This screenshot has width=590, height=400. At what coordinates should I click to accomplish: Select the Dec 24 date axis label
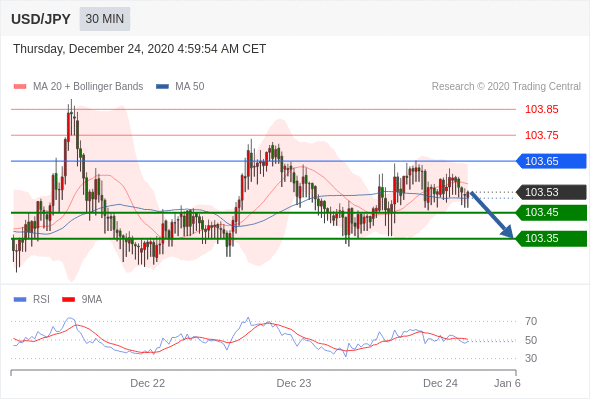(440, 383)
